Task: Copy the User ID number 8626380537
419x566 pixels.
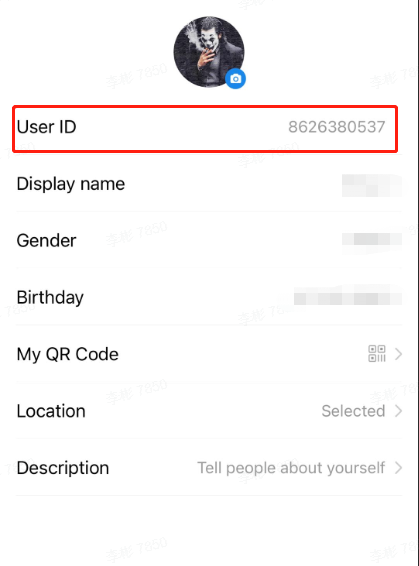Action: coord(337,127)
